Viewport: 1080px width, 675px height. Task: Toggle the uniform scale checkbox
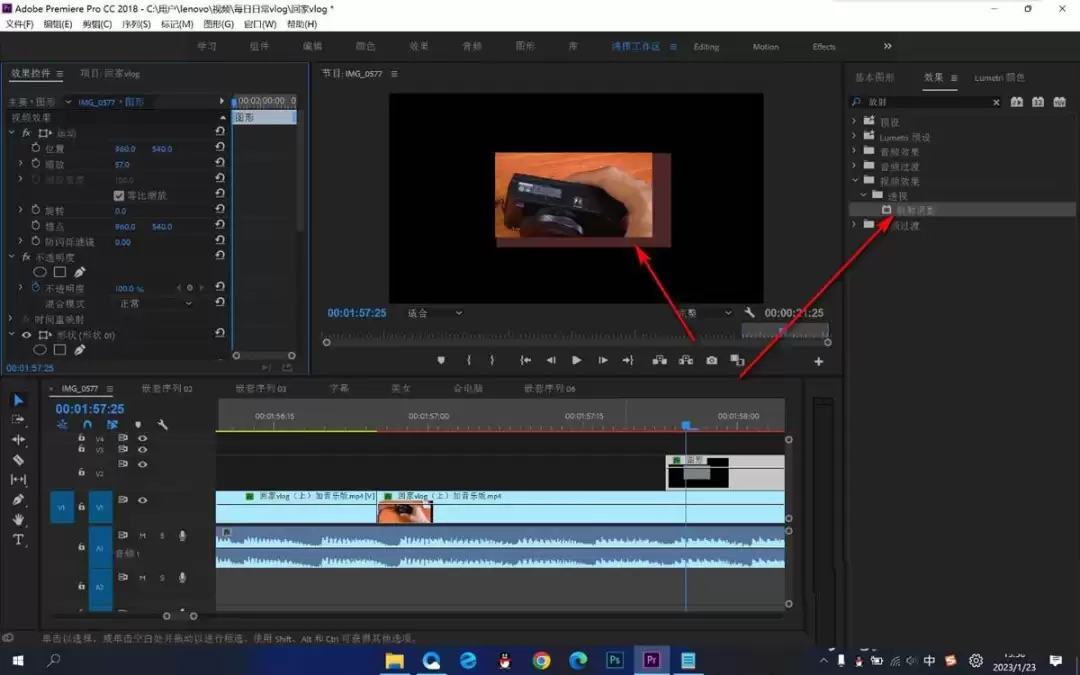[x=118, y=196]
